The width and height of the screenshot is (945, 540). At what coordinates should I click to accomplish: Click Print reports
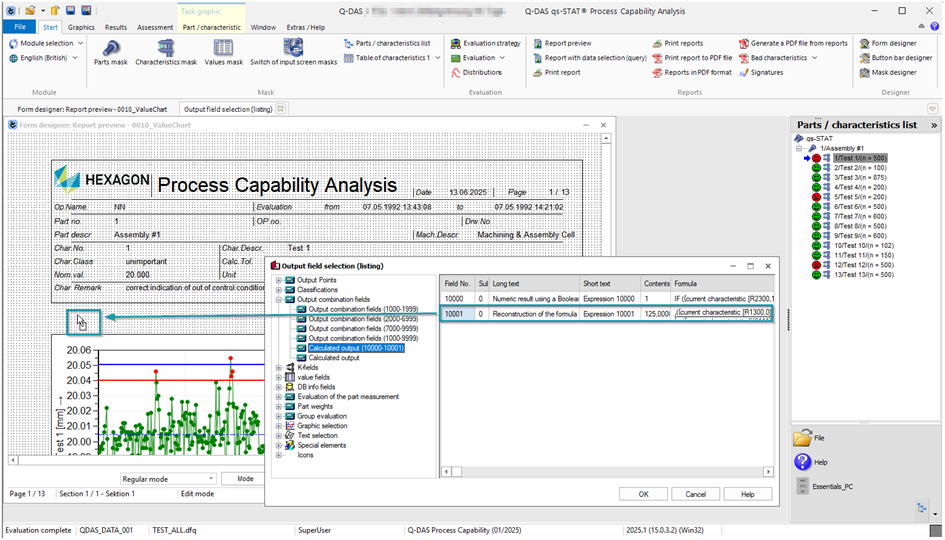677,43
